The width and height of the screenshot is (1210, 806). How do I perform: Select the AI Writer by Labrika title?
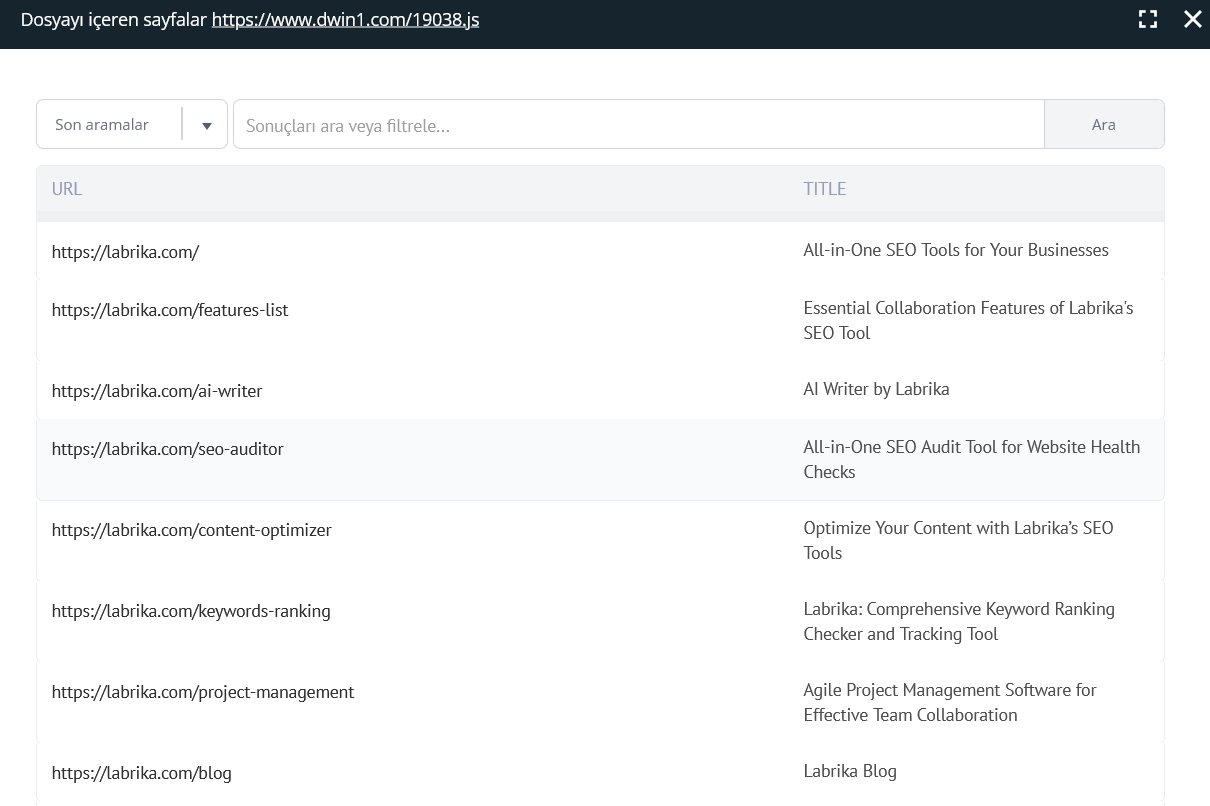(876, 389)
